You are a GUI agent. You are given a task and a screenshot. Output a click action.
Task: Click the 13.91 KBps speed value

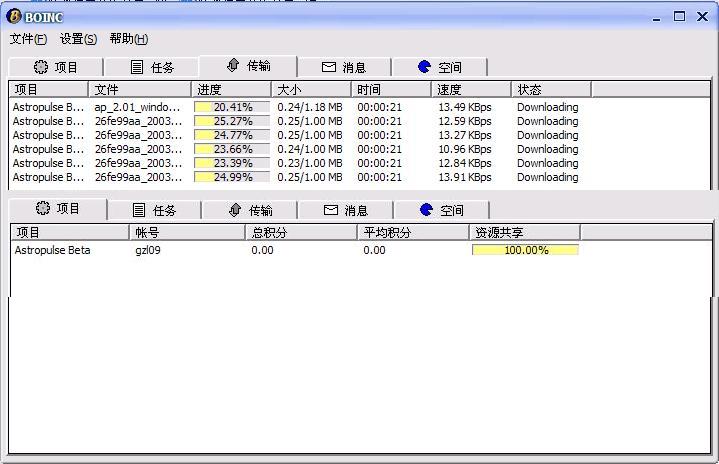click(465, 177)
